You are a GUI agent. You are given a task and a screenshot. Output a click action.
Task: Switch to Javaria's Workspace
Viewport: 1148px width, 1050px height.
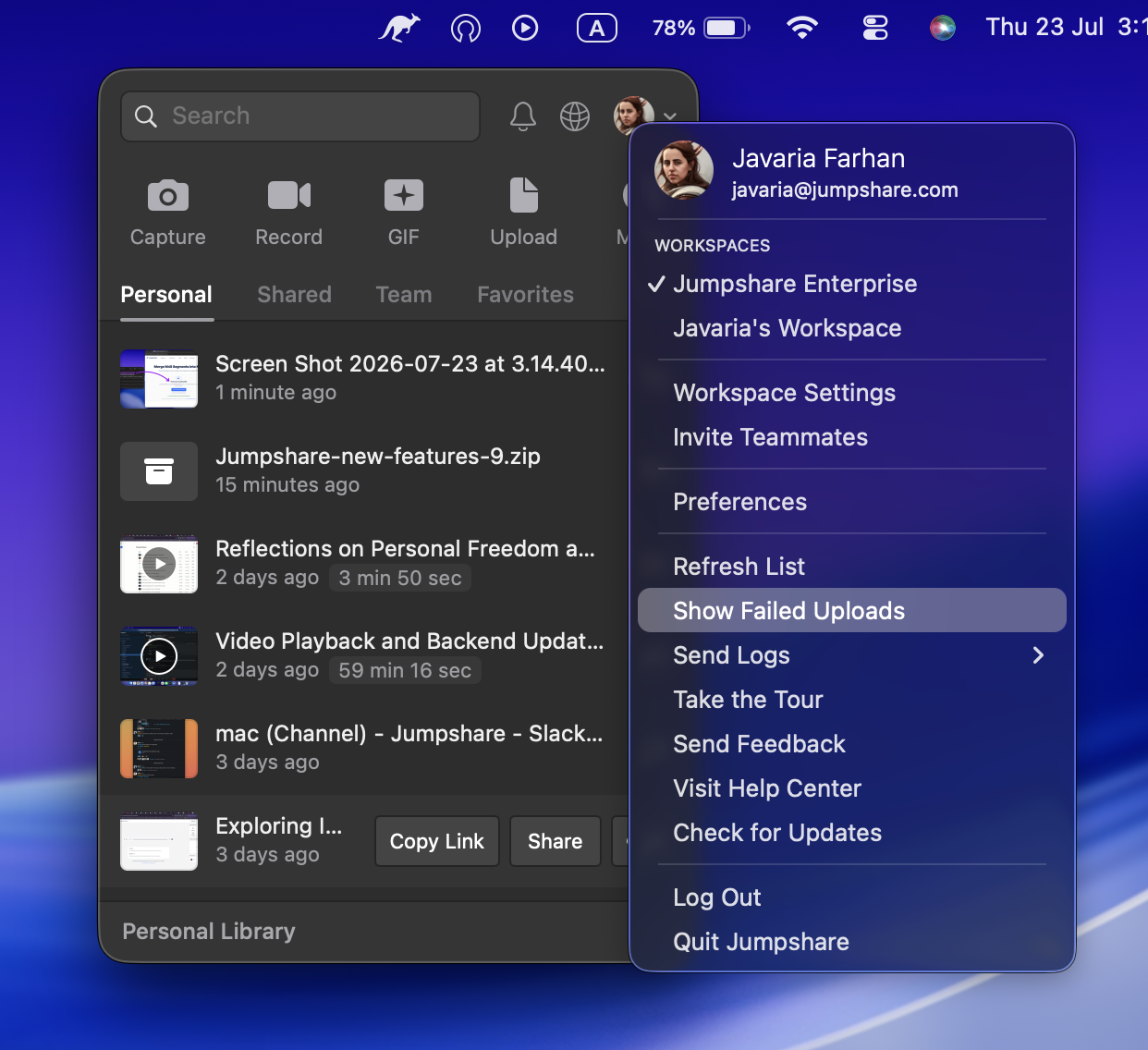tap(852, 328)
